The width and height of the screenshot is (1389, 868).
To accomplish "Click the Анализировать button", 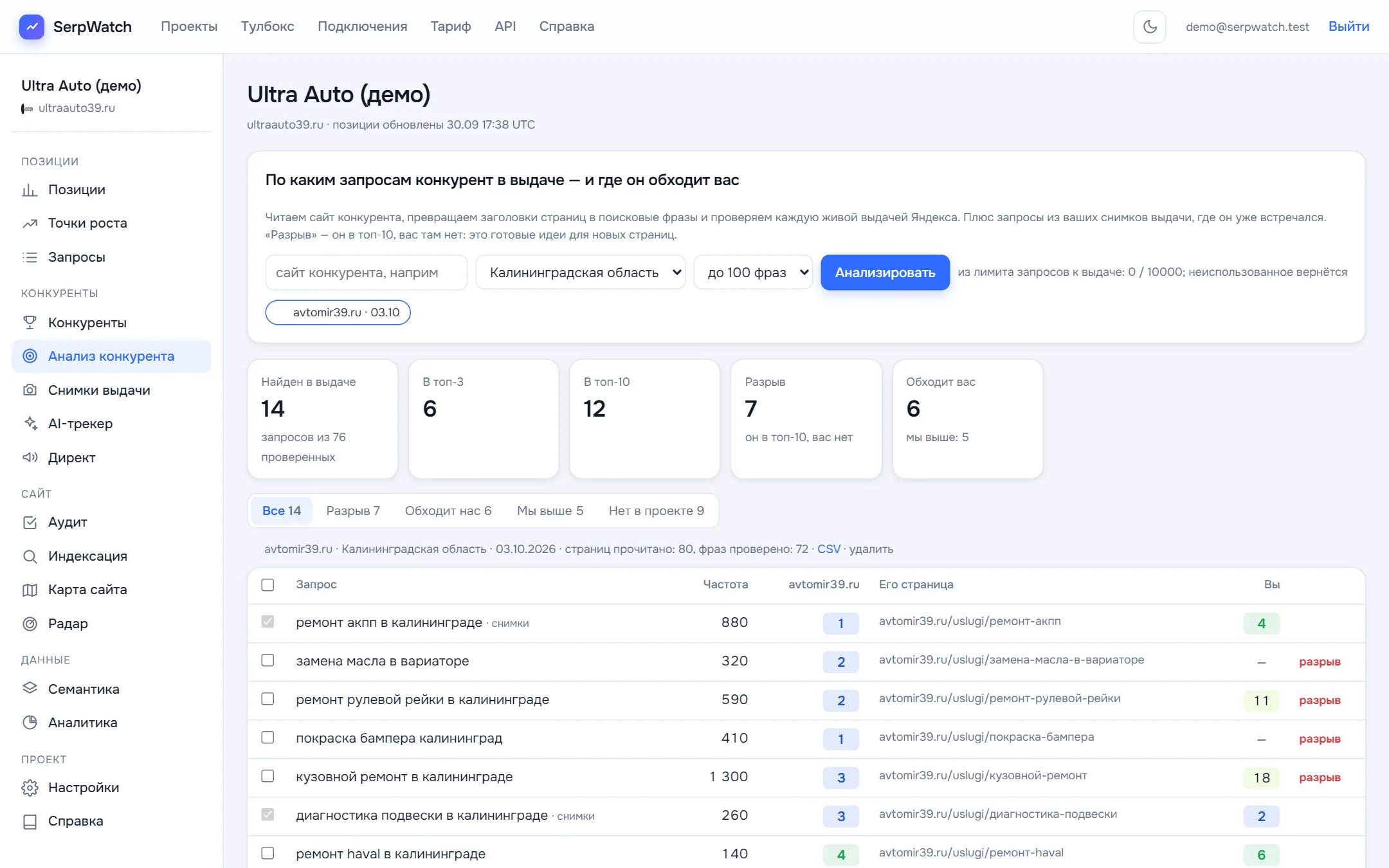I will pyautogui.click(x=885, y=273).
